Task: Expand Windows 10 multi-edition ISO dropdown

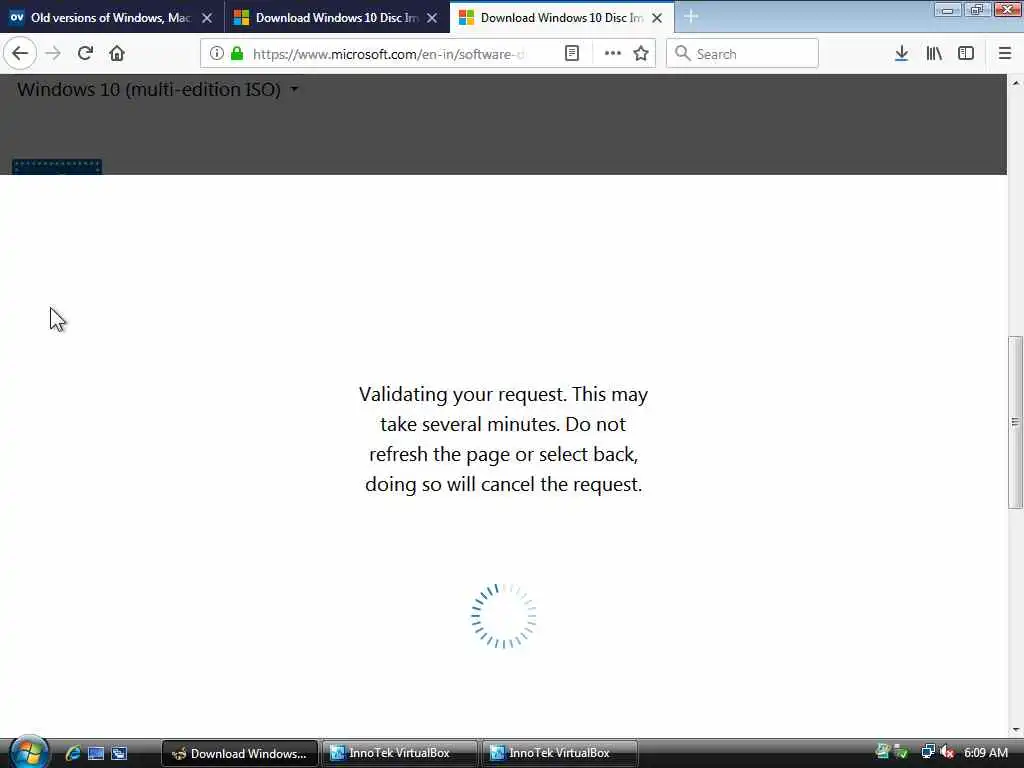Action: 158,89
